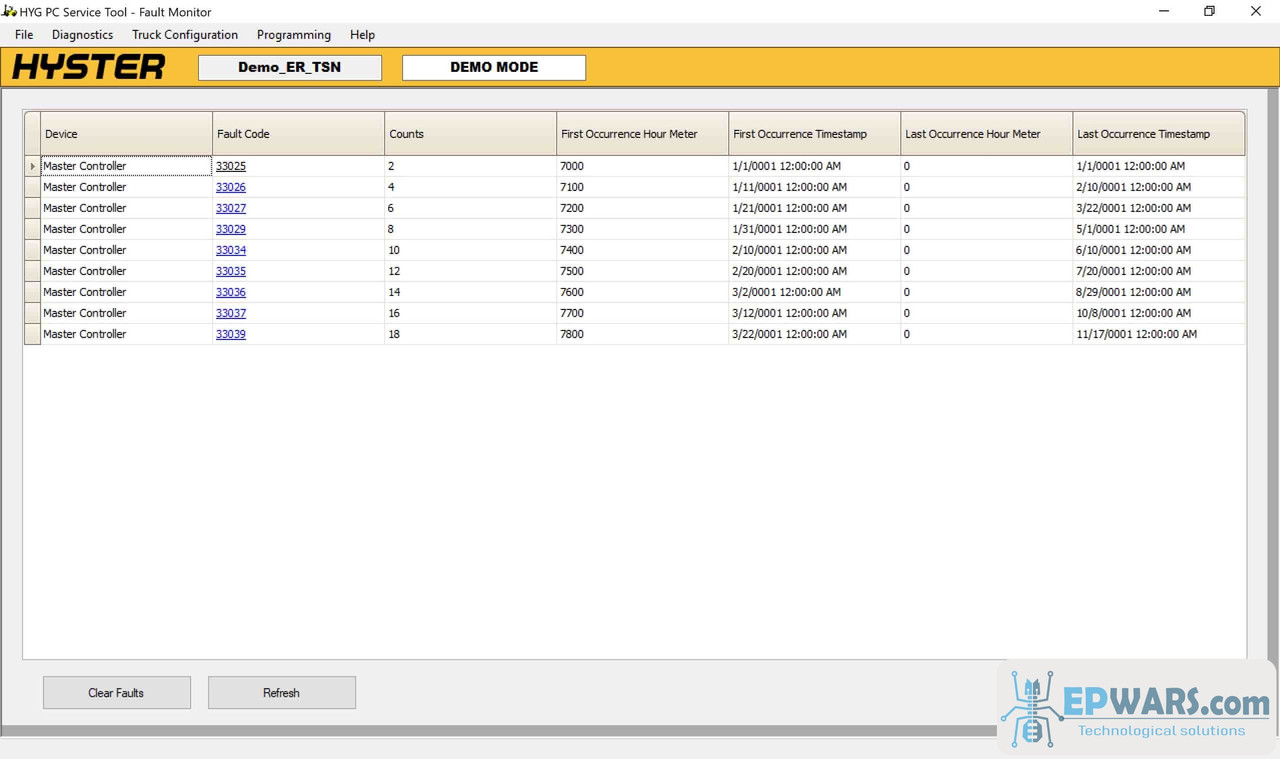Open the Diagnostics menu
This screenshot has height=759, width=1280.
(x=83, y=35)
